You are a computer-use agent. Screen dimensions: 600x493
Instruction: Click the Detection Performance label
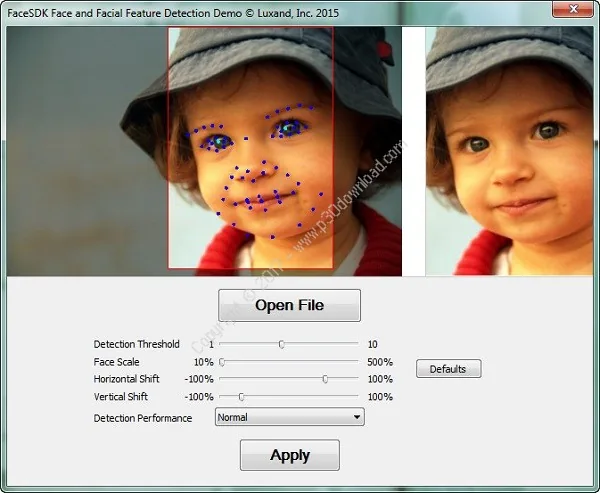(x=143, y=418)
